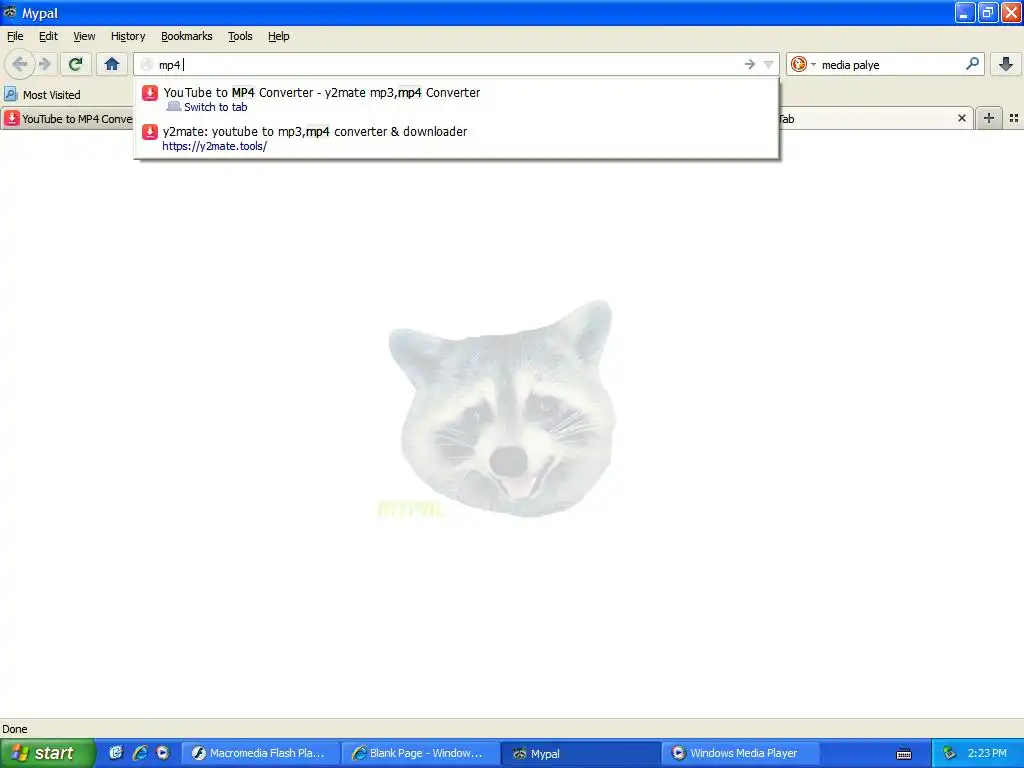Viewport: 1024px width, 768px height.
Task: Switch to Blank Page Internet Explorer window
Action: click(x=419, y=753)
